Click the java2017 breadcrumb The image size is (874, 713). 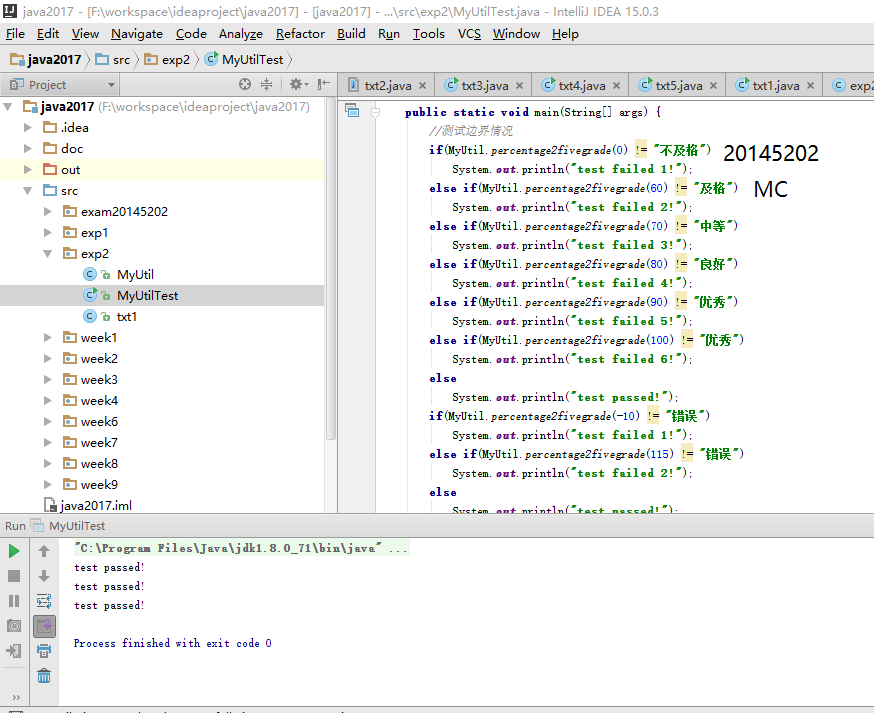[x=46, y=60]
